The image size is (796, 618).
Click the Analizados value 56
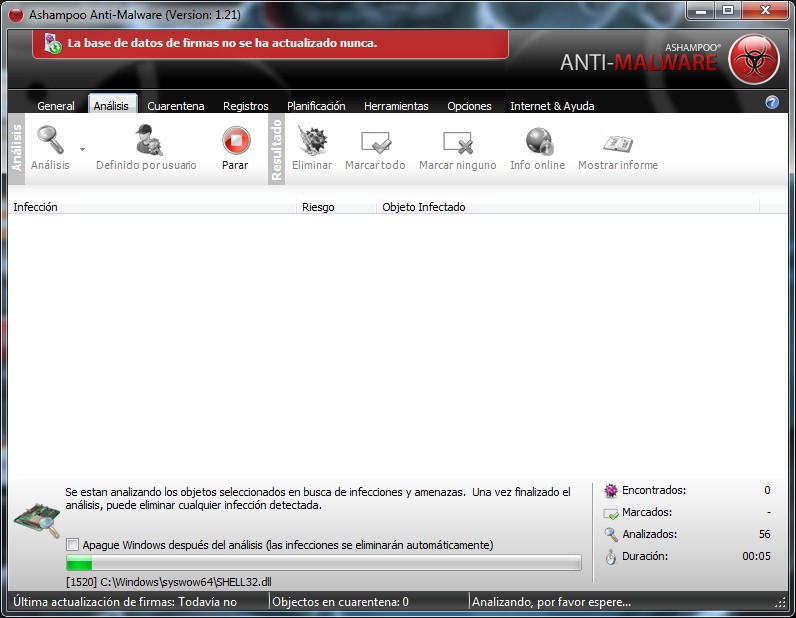(765, 534)
